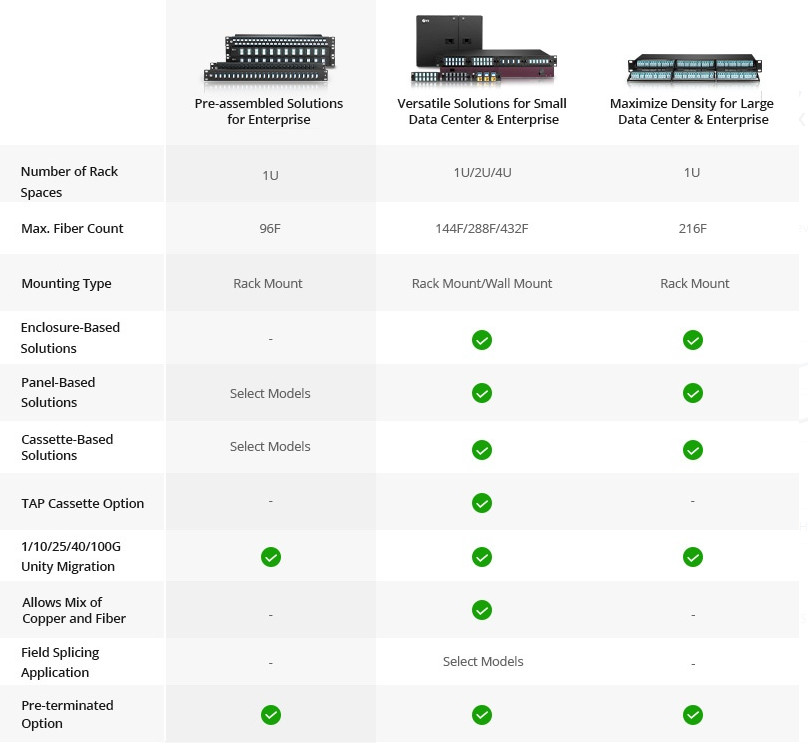The width and height of the screenshot is (808, 749).
Task: Click Maximize Density for Large Data Center heading
Action: 692,111
